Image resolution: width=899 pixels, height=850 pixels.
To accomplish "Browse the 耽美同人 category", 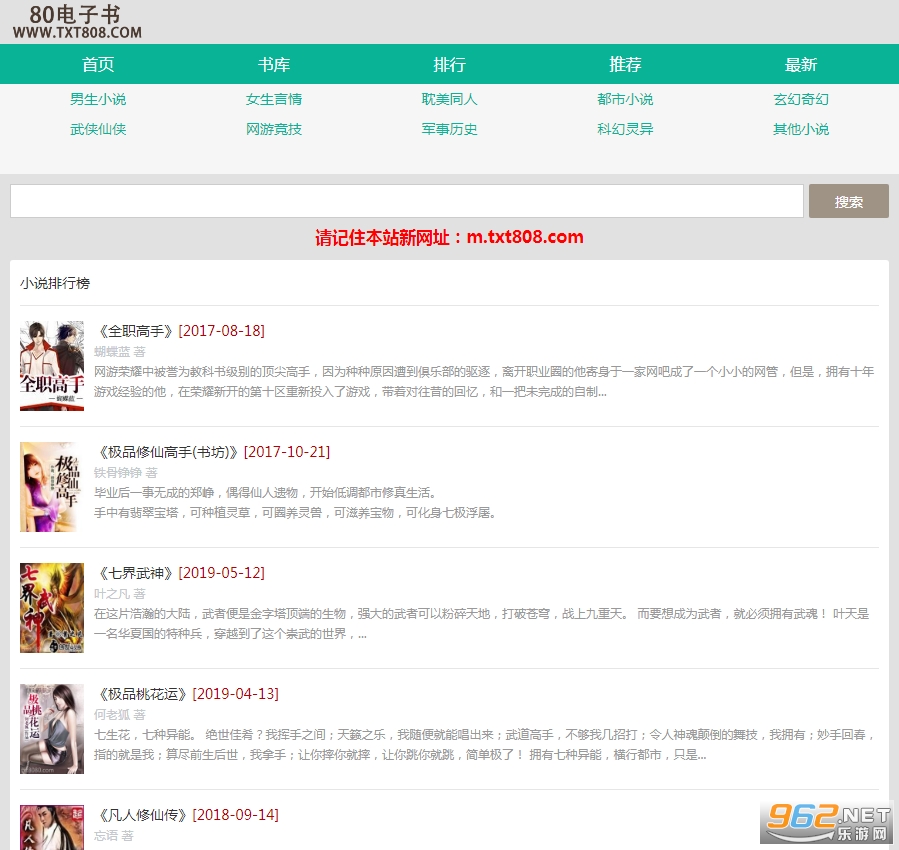I will [x=450, y=99].
